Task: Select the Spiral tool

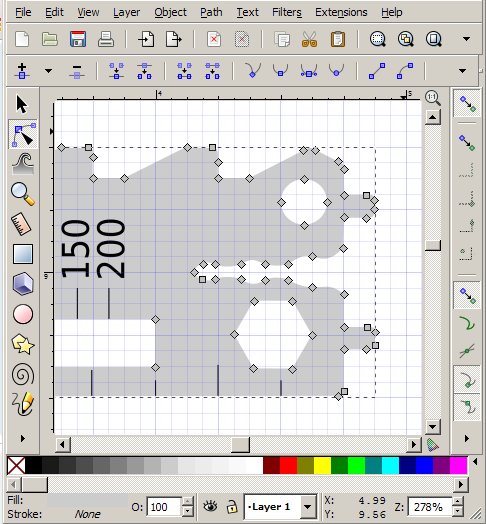Action: click(23, 374)
